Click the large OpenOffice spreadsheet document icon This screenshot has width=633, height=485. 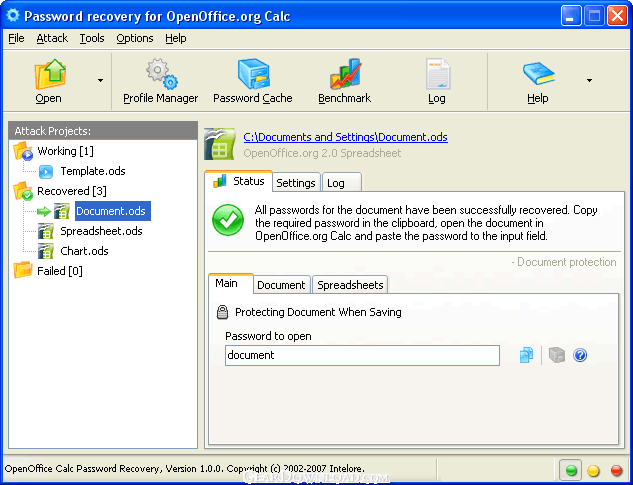click(x=220, y=145)
